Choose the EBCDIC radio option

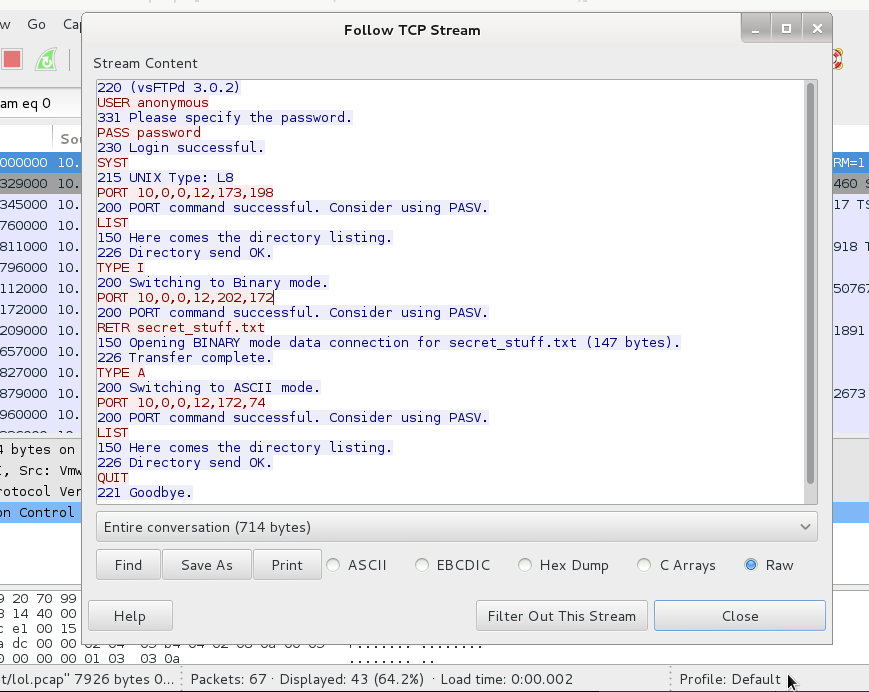pyautogui.click(x=423, y=565)
